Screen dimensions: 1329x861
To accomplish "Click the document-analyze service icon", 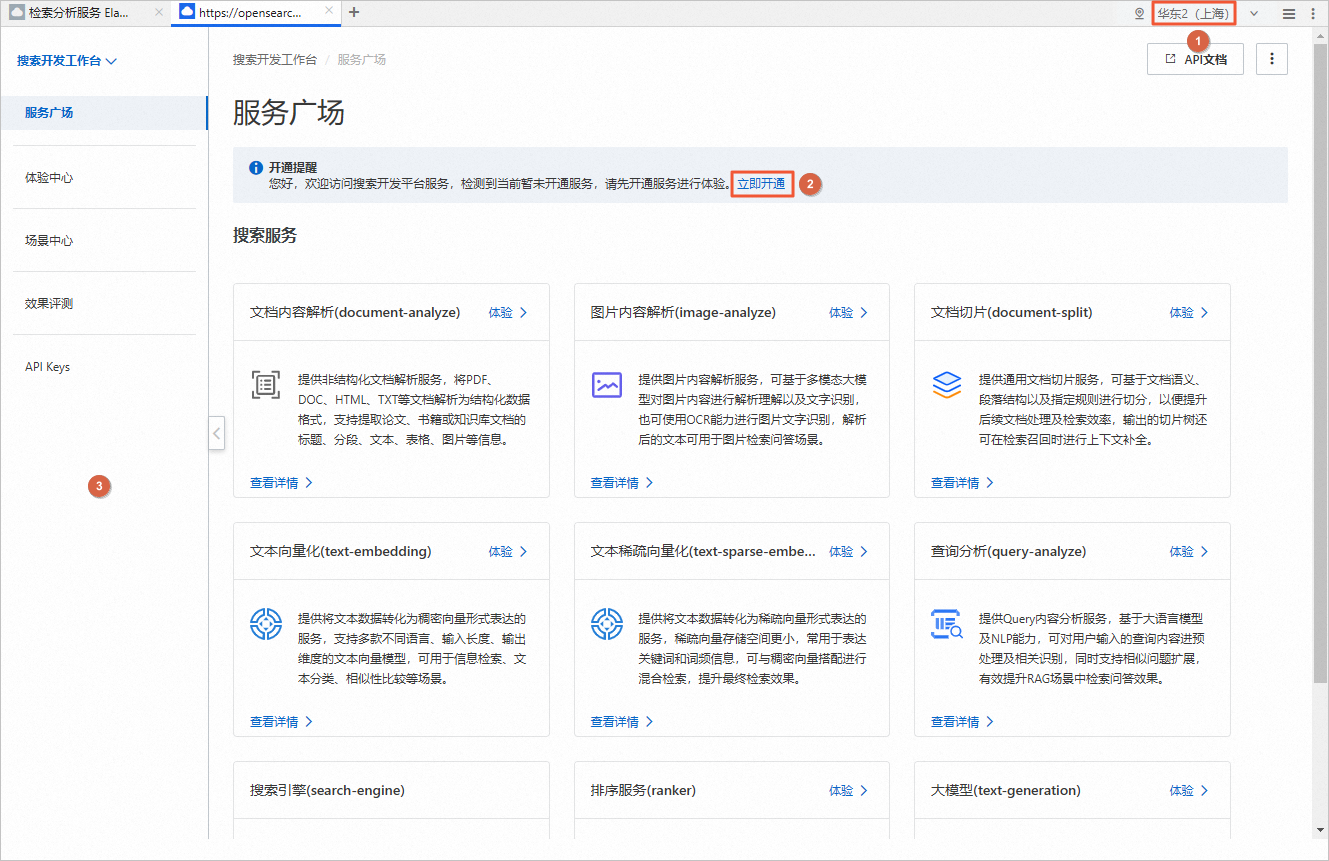I will click(266, 385).
